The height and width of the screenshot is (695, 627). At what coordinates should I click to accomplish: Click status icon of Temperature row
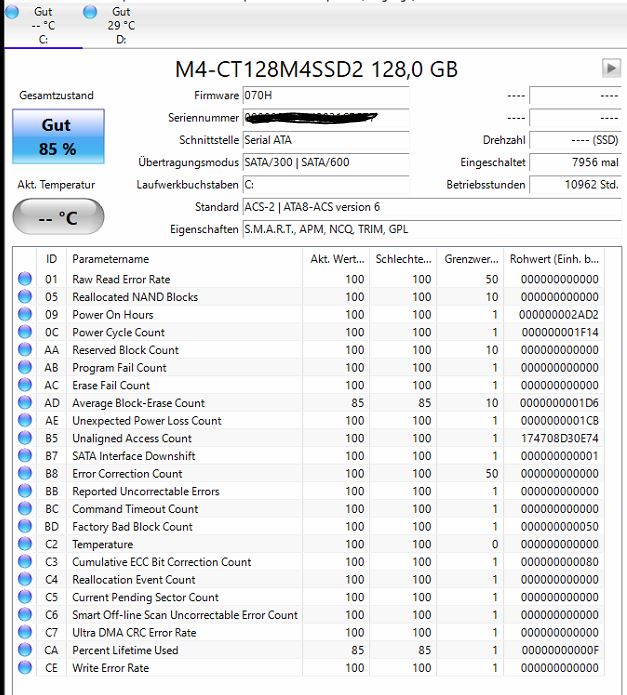coord(25,544)
